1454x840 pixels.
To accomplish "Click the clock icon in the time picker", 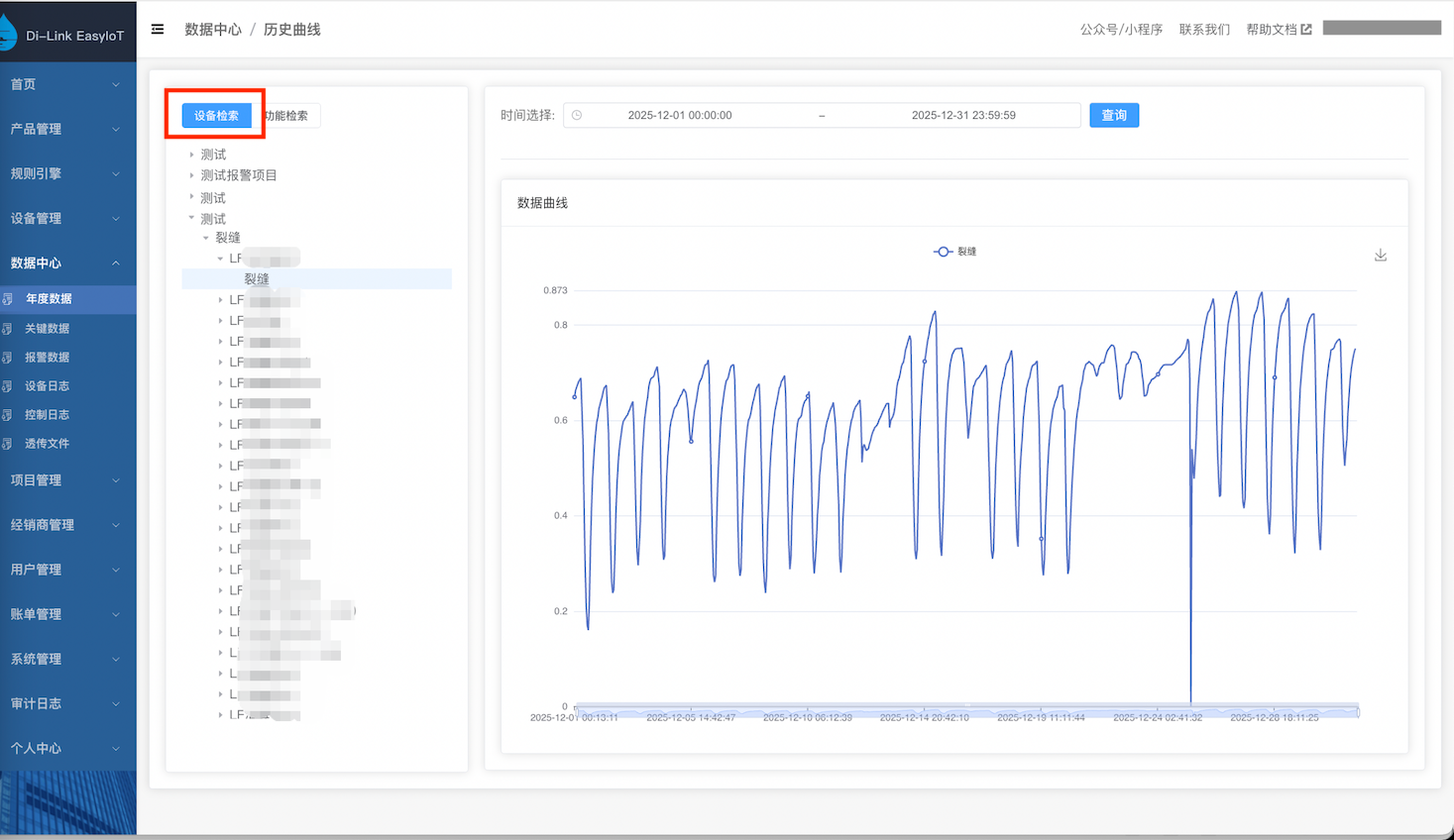I will pos(577,116).
